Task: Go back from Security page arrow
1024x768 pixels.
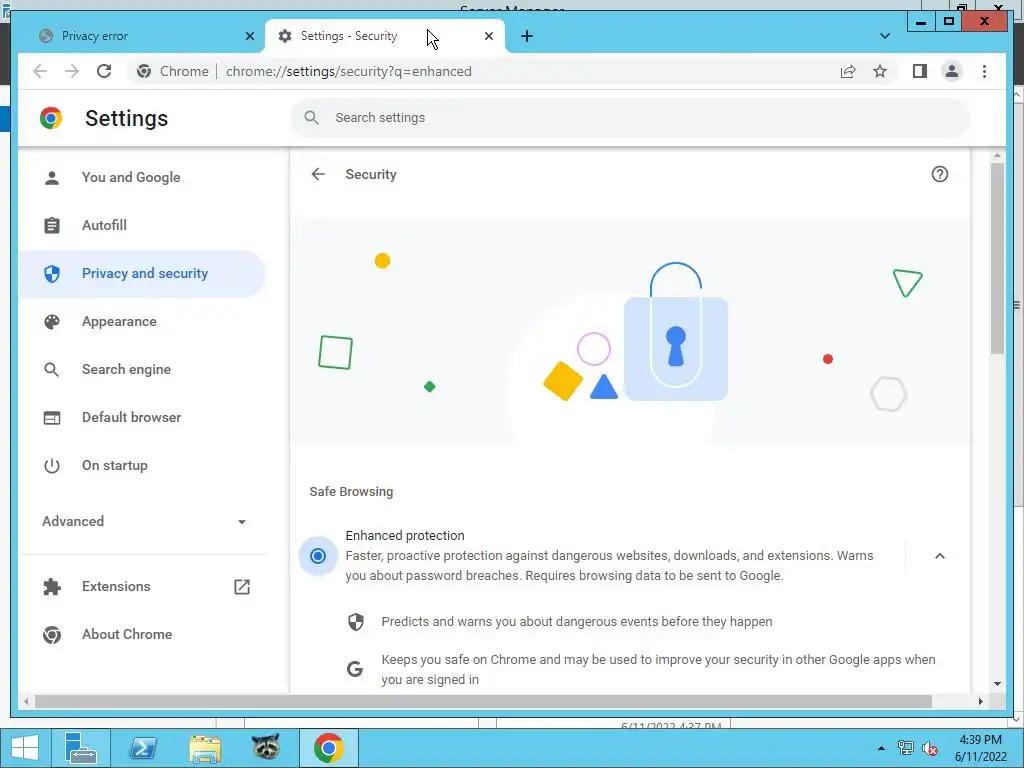Action: (318, 174)
